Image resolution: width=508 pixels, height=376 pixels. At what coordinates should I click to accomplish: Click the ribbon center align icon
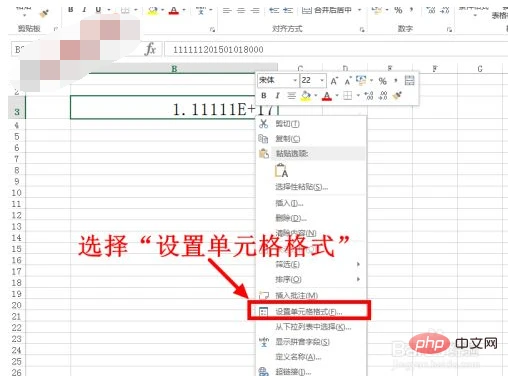pos(241,10)
